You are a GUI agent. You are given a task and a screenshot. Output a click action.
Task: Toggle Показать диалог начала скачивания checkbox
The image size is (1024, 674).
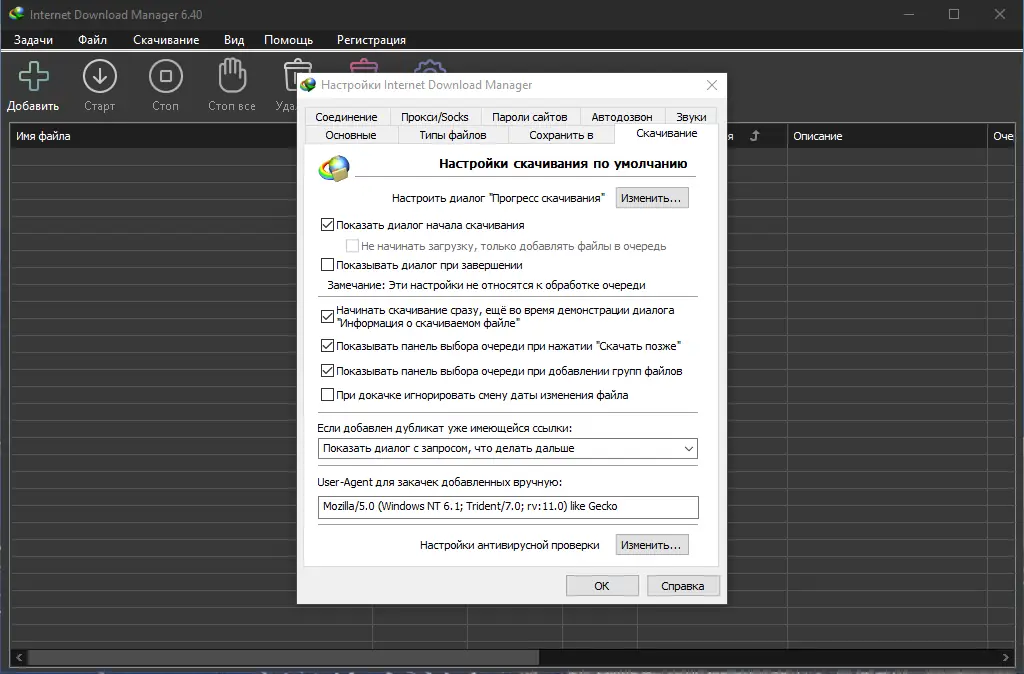click(327, 225)
